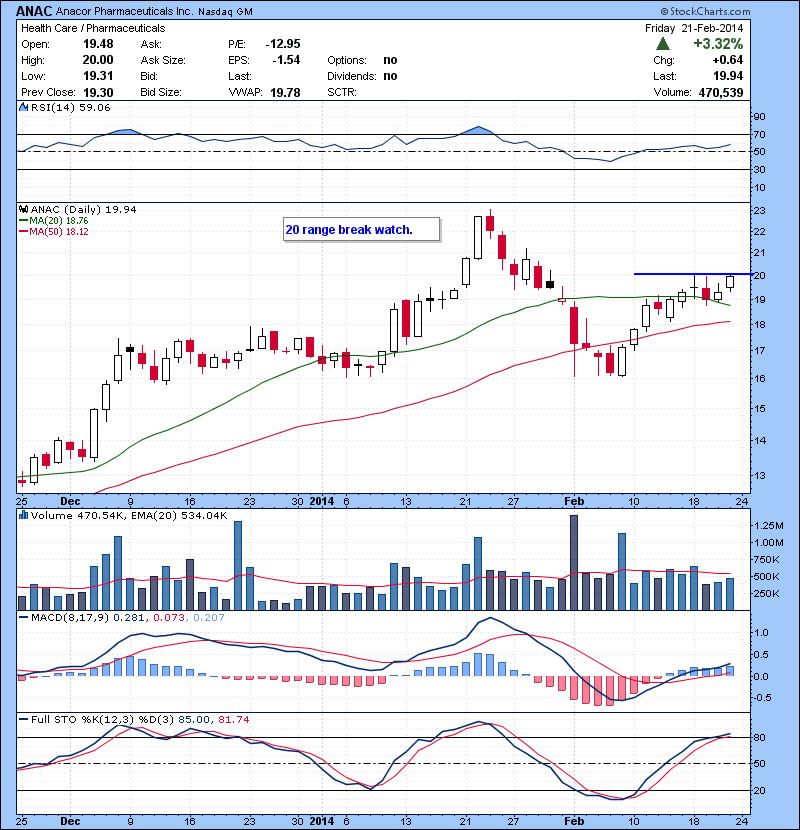Click the MACD histogram value 0.207
Screen dimensions: 800x830
pos(209,618)
